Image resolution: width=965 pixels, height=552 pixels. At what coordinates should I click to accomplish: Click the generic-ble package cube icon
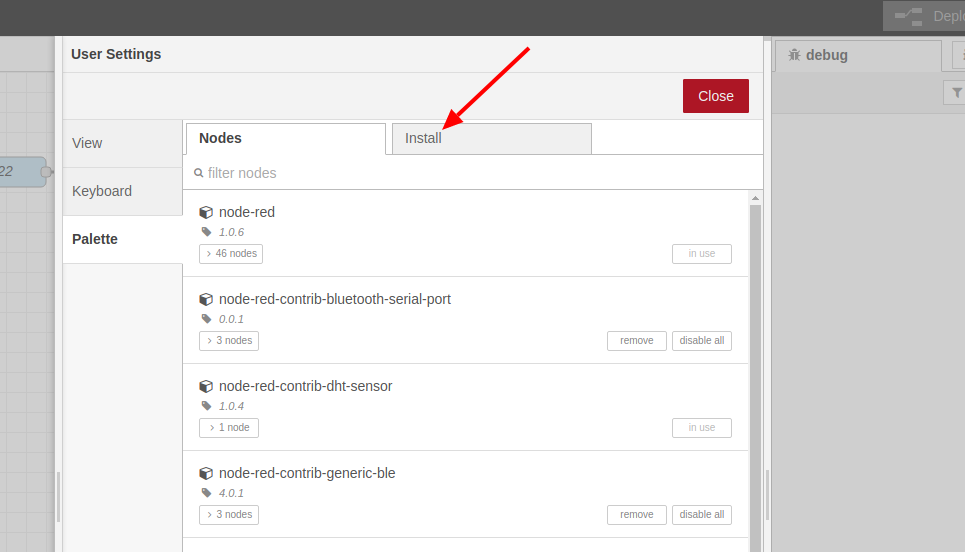click(206, 473)
